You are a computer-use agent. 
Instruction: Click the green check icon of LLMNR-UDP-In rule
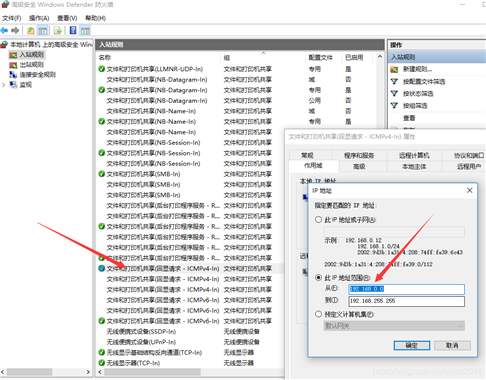[102, 69]
